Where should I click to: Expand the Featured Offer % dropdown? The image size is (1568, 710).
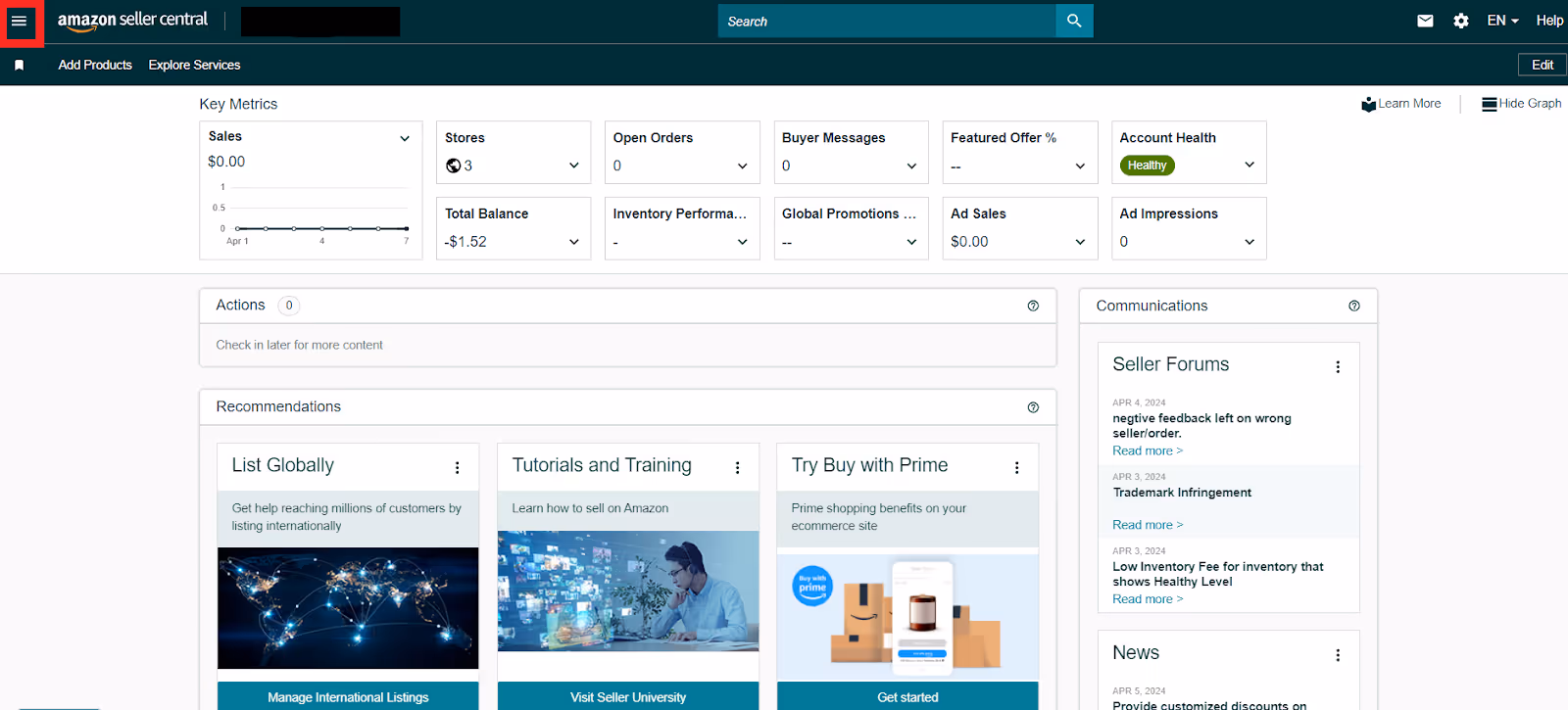pyautogui.click(x=1080, y=166)
